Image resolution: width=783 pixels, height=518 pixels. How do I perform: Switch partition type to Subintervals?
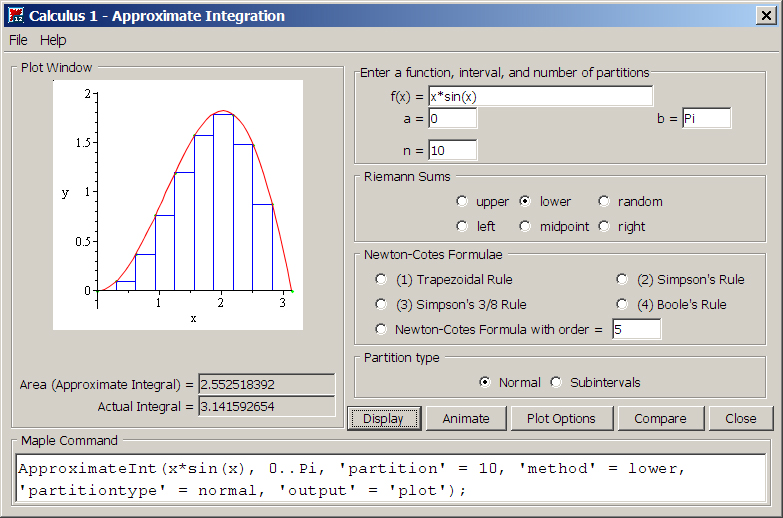556,383
